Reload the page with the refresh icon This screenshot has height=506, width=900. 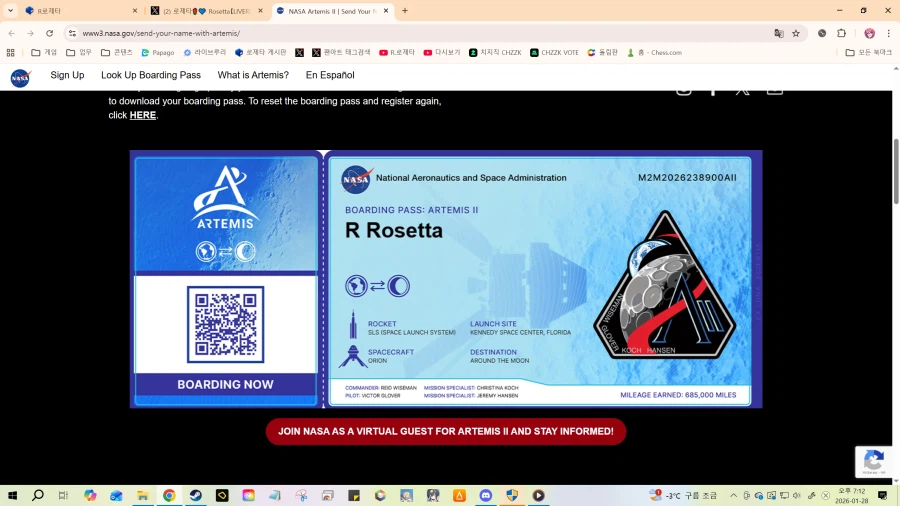[x=50, y=33]
